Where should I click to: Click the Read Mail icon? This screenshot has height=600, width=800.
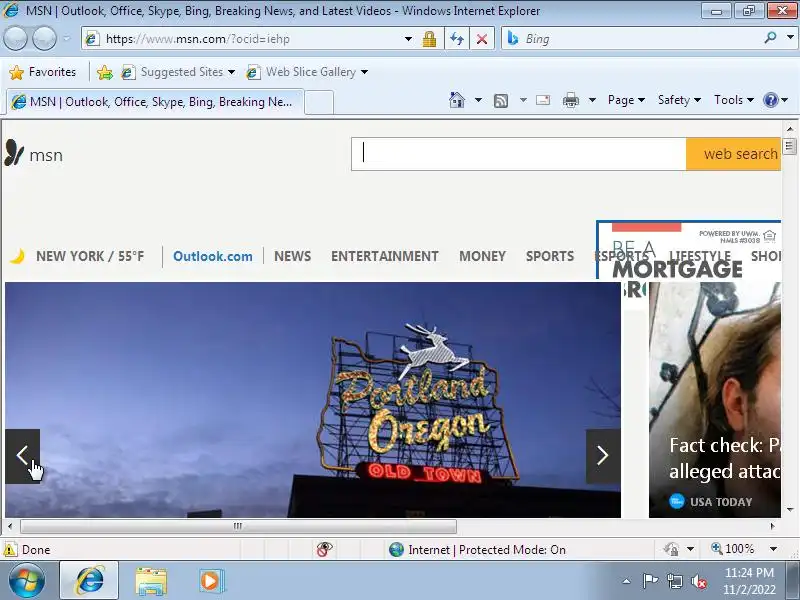coord(543,100)
